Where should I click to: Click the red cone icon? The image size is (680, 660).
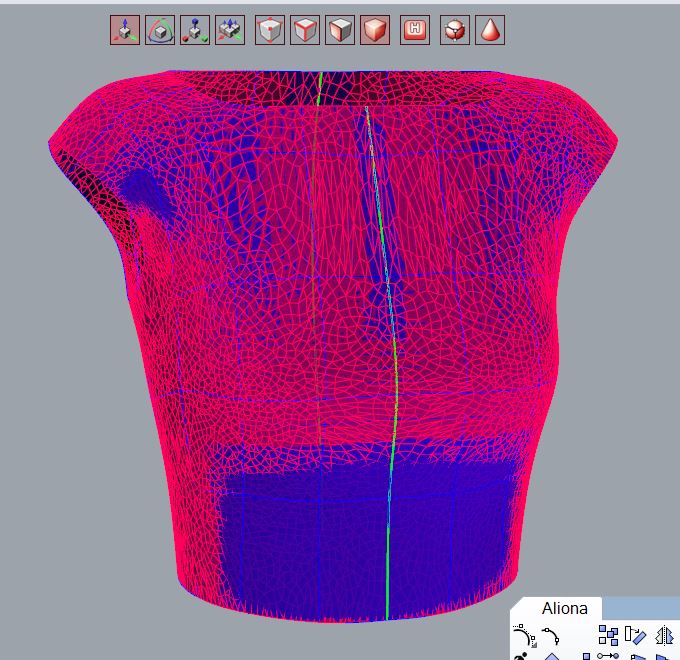tap(490, 30)
